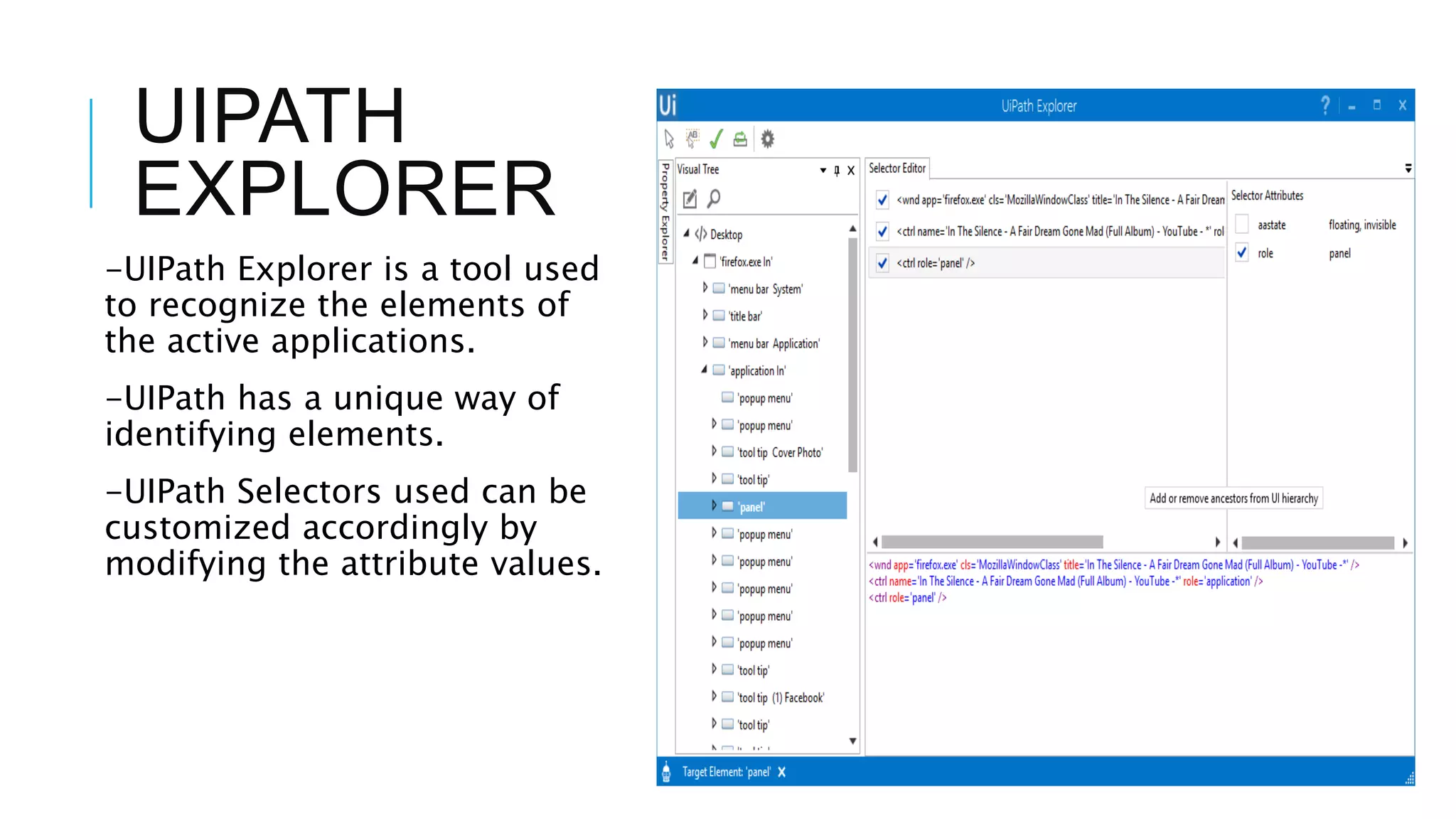The height and width of the screenshot is (819, 1456).
Task: Click the help question mark icon
Action: 1324,105
